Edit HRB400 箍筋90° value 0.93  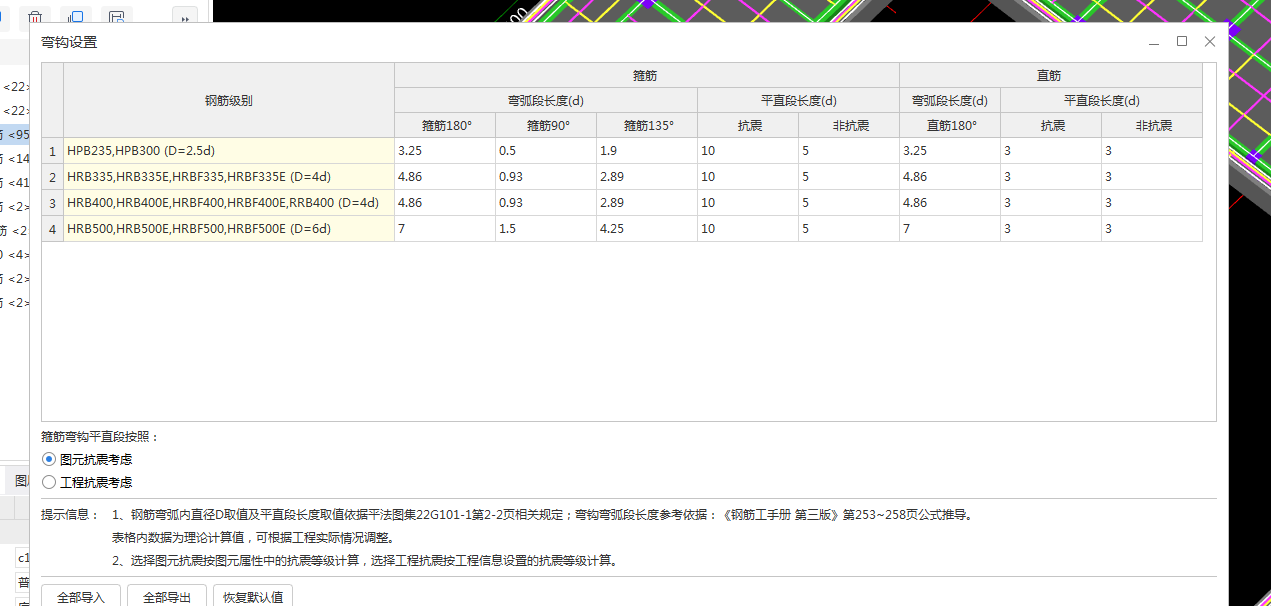tap(546, 203)
